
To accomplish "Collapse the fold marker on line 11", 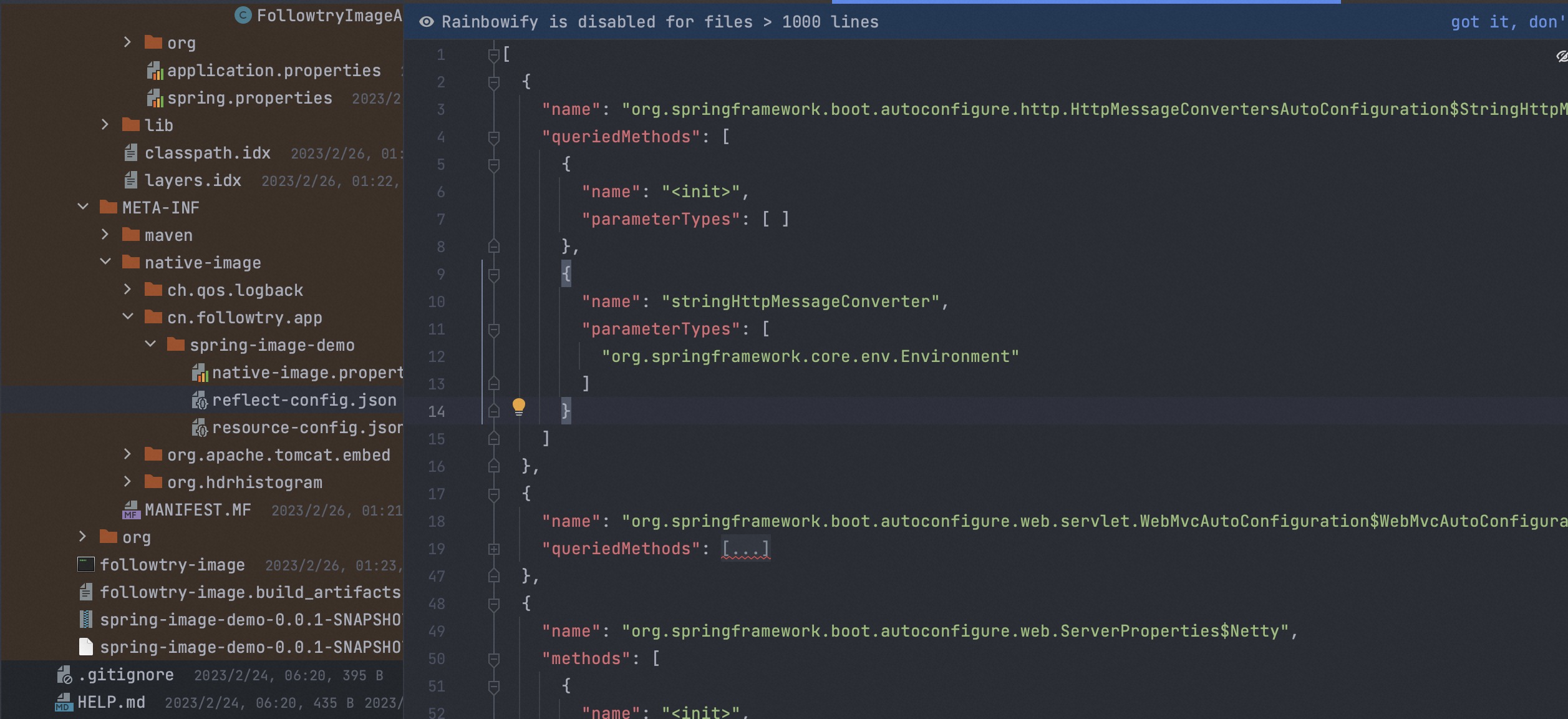I will [x=493, y=330].
